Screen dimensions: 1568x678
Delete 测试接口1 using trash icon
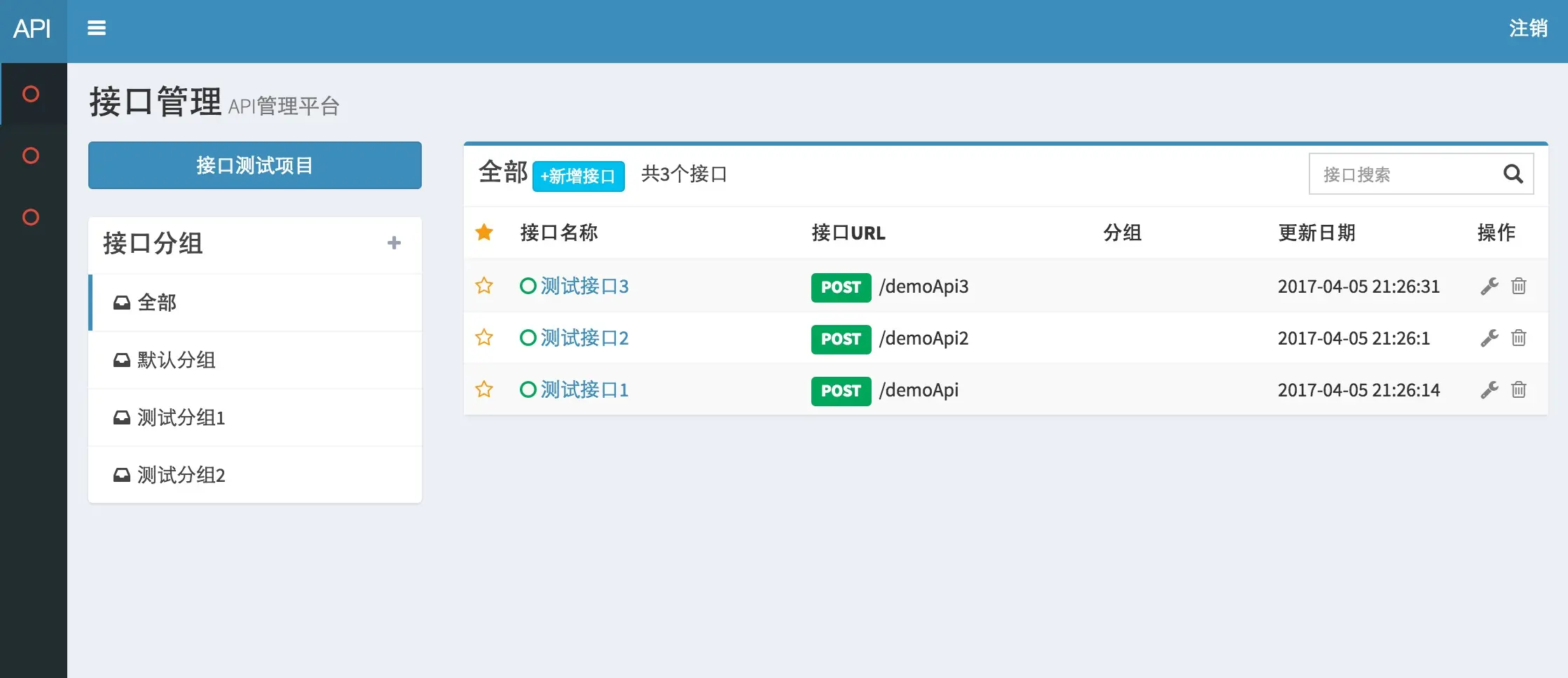coord(1519,389)
